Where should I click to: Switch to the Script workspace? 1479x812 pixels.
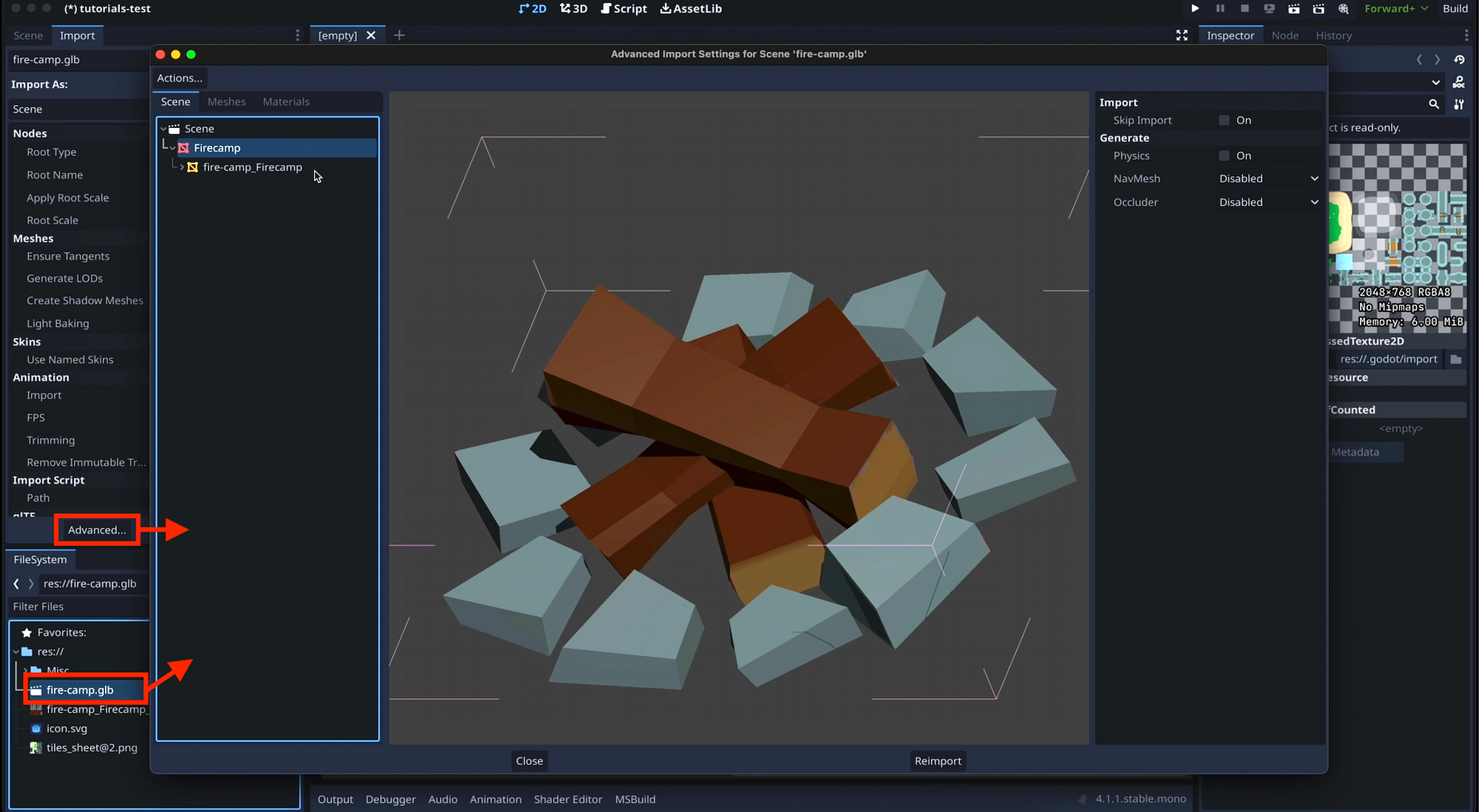coord(623,8)
